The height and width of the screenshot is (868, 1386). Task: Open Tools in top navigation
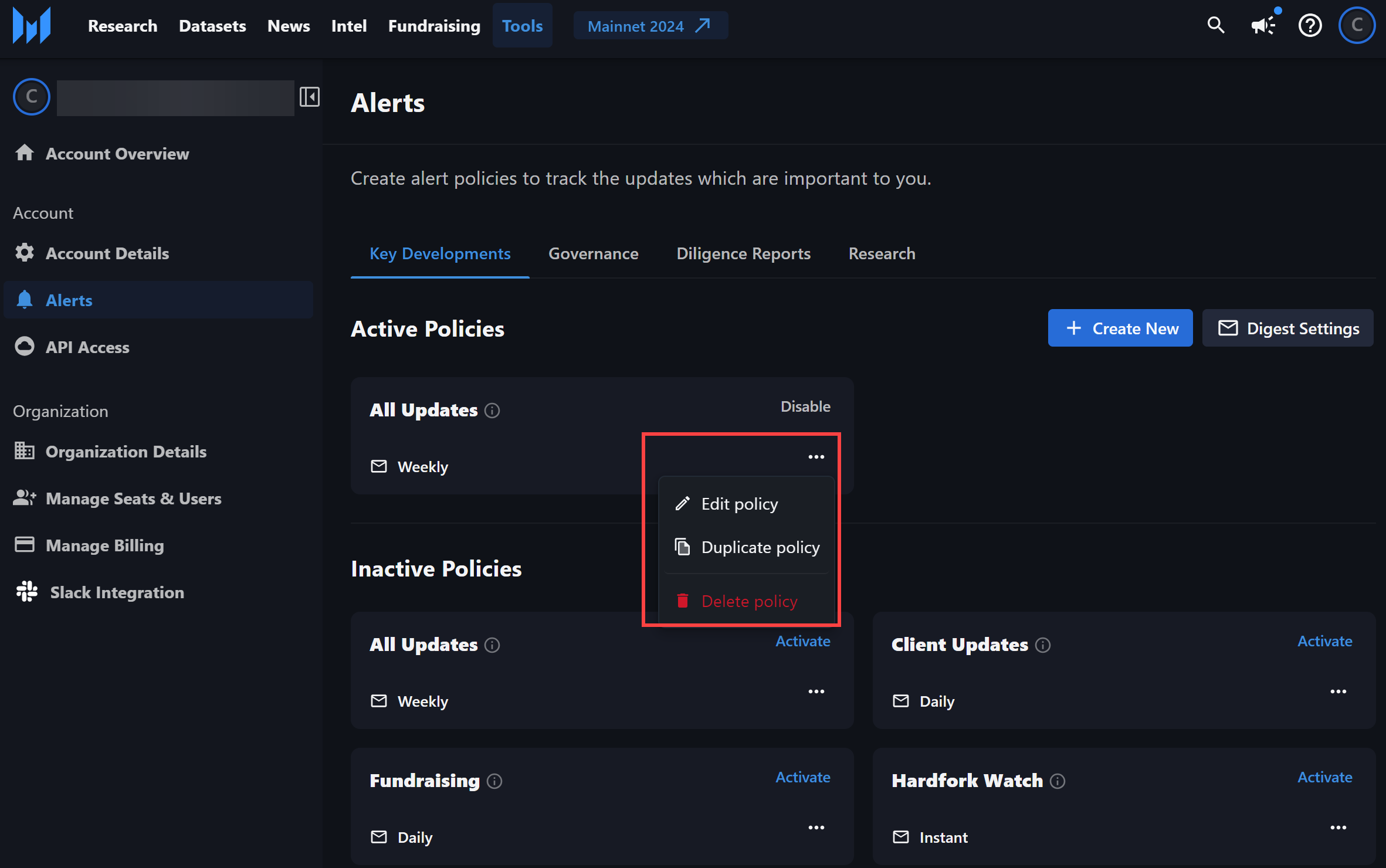(x=522, y=26)
